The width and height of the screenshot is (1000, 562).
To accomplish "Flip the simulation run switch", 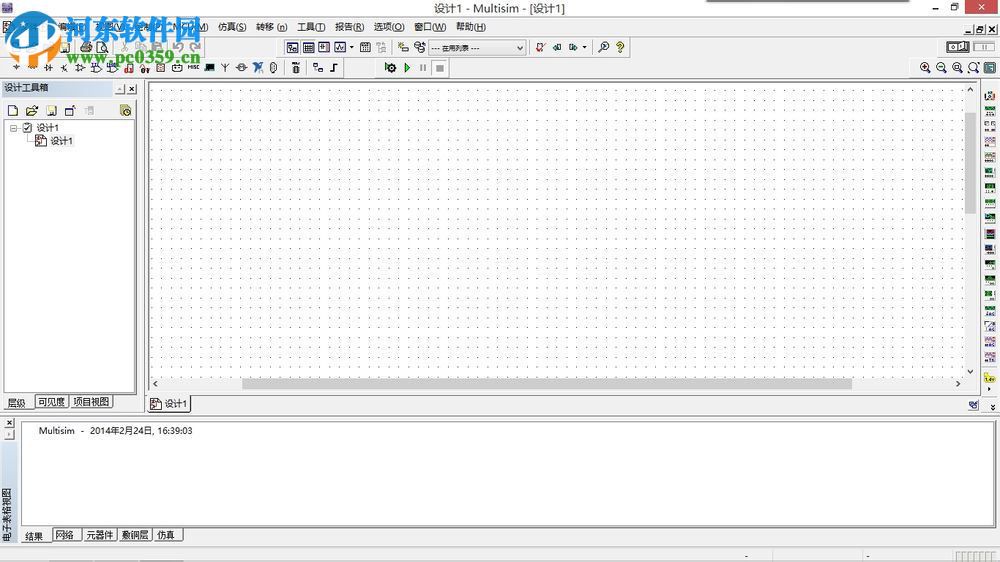I will pyautogui.click(x=957, y=47).
